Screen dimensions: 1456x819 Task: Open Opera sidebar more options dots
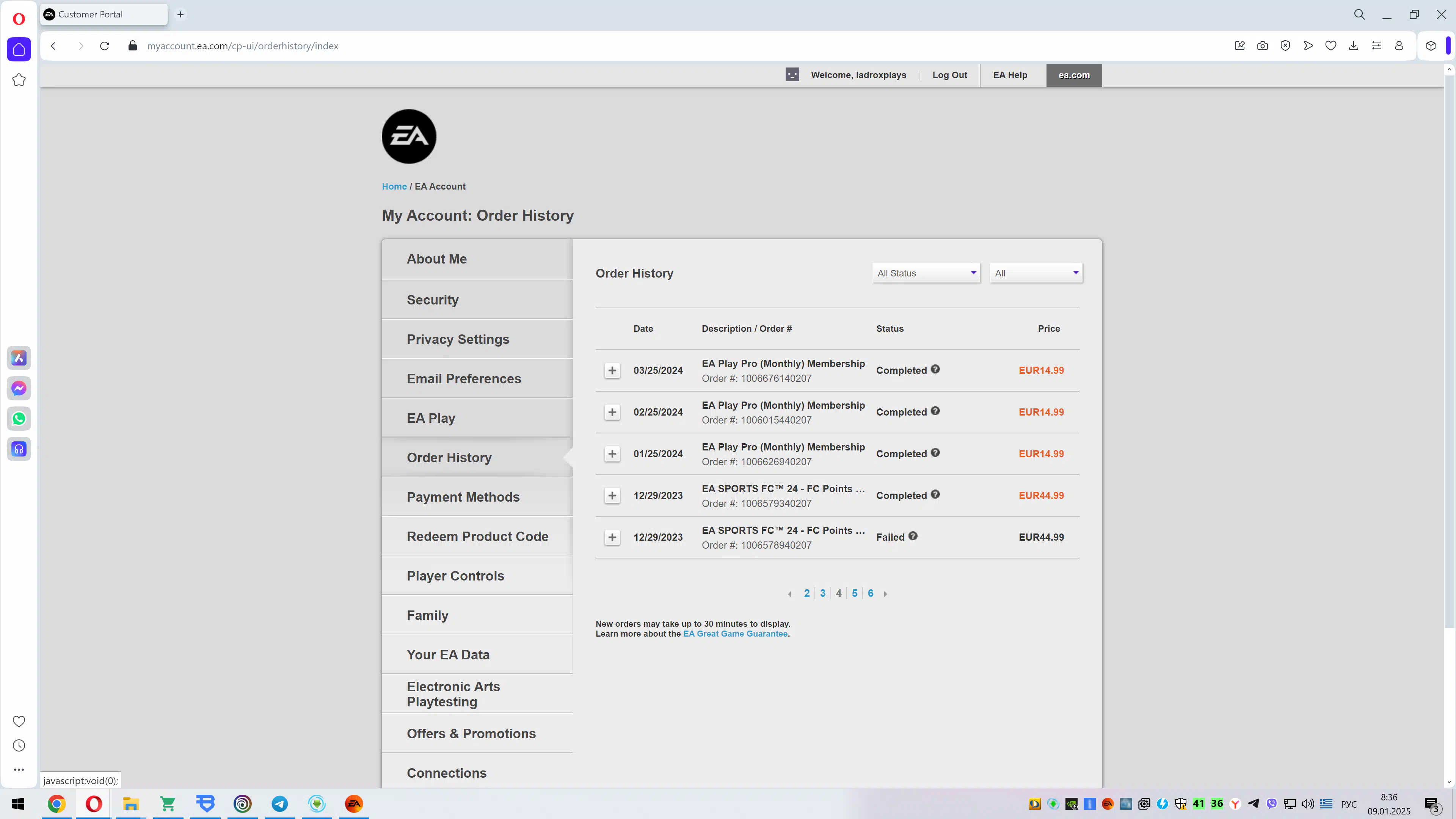pyautogui.click(x=19, y=770)
